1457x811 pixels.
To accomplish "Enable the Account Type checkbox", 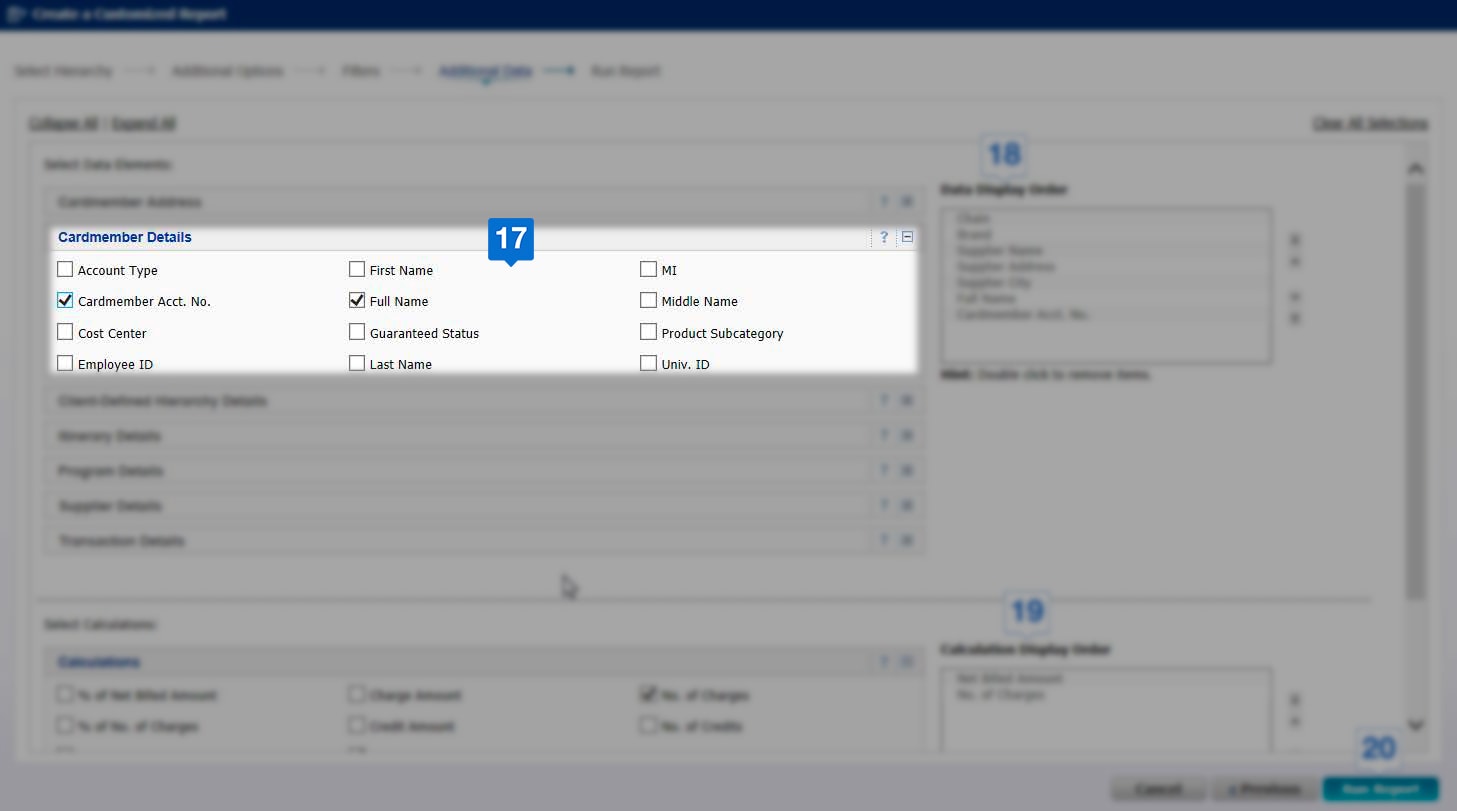I will (x=65, y=269).
